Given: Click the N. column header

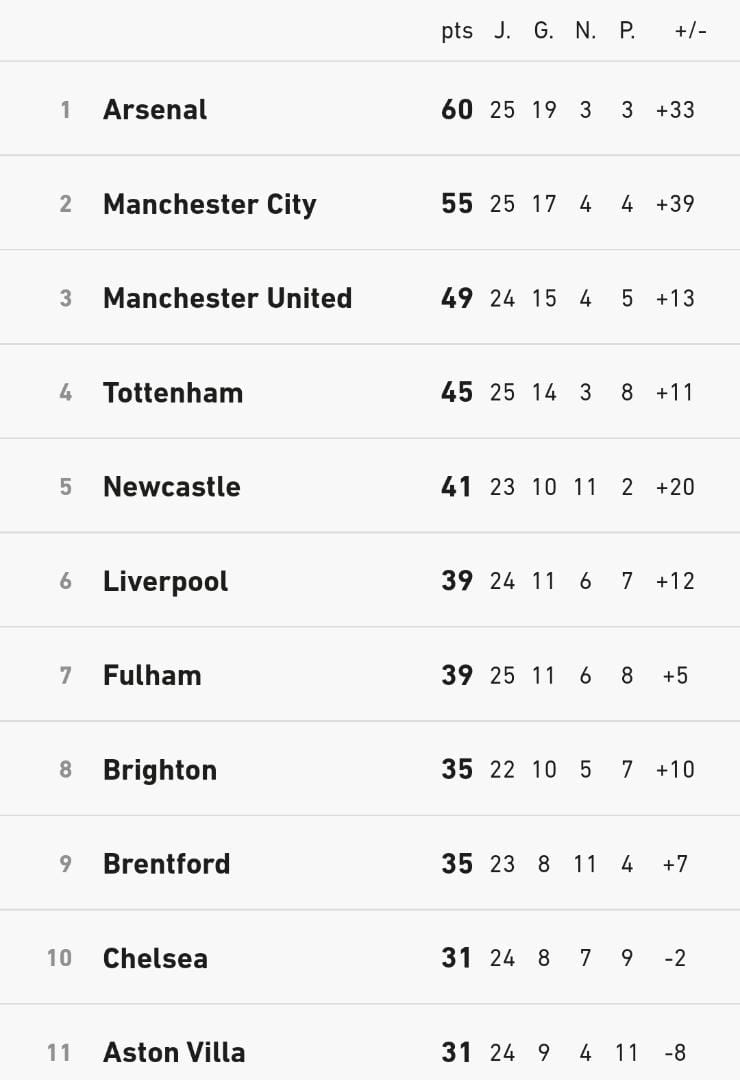Looking at the screenshot, I should 585,31.
